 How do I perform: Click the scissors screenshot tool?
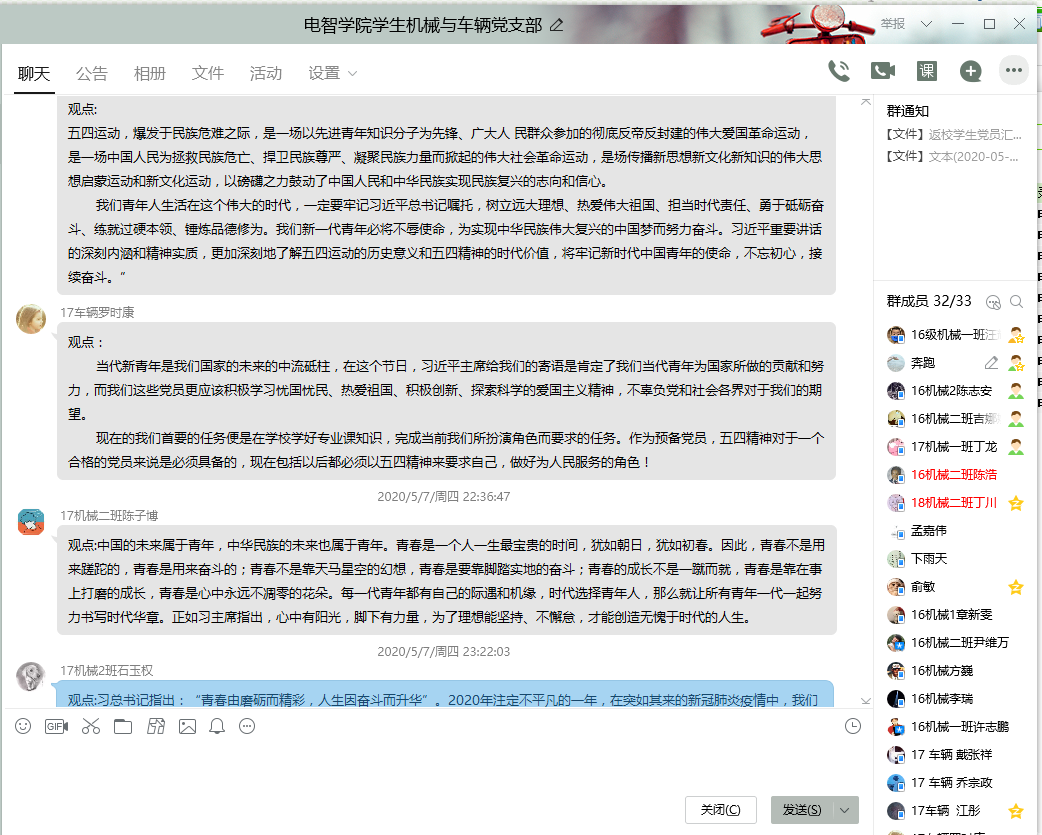(91, 726)
